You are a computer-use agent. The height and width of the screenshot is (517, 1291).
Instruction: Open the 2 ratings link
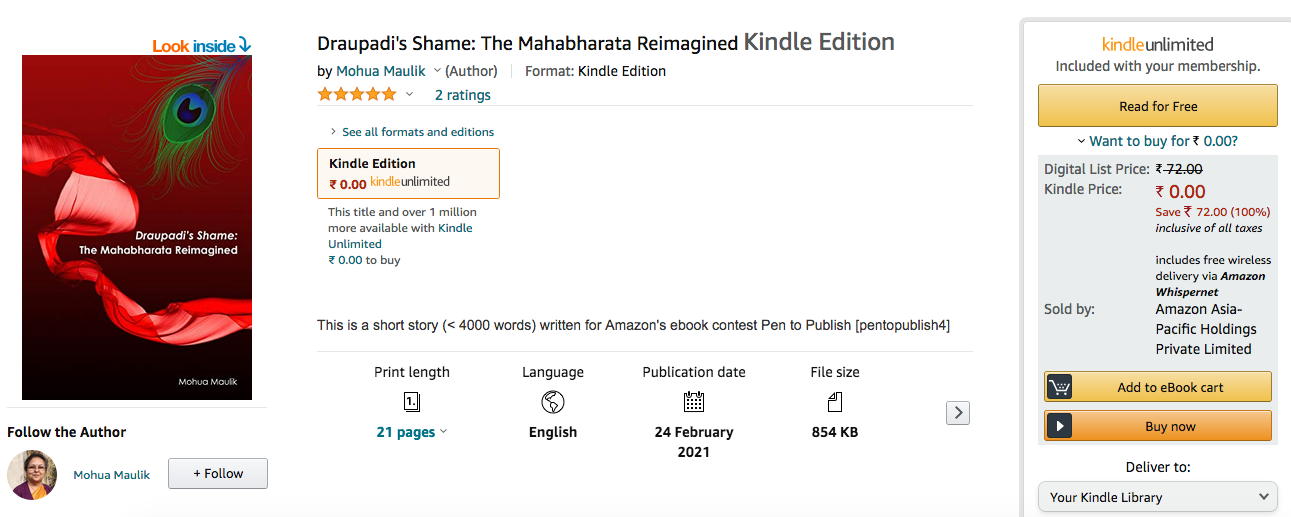[x=462, y=95]
